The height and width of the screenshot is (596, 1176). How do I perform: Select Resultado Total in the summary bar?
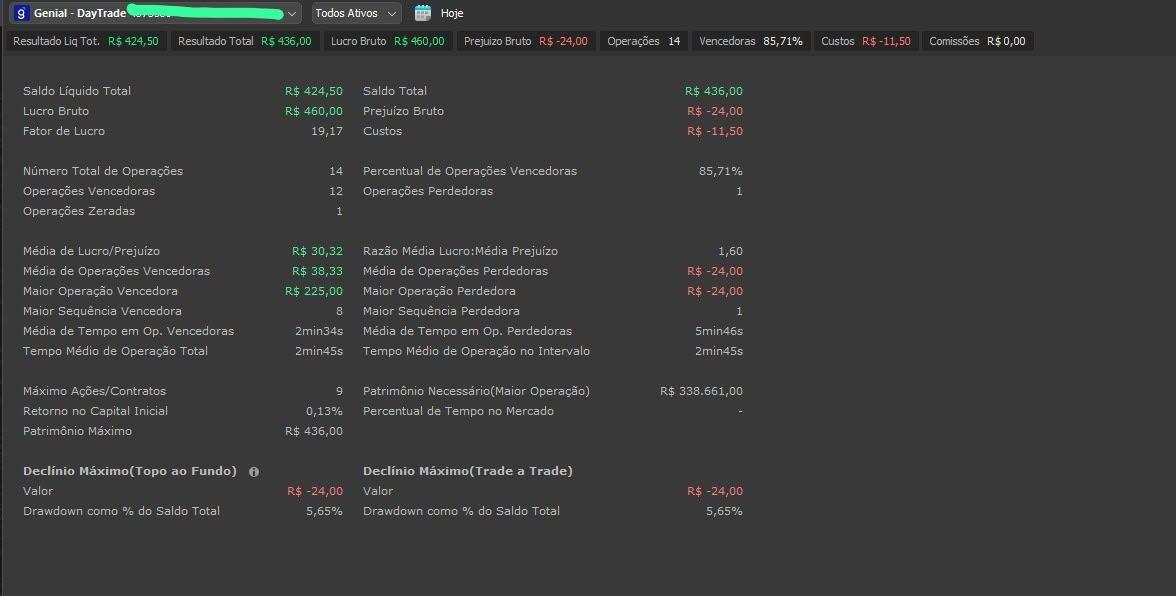pyautogui.click(x=244, y=41)
